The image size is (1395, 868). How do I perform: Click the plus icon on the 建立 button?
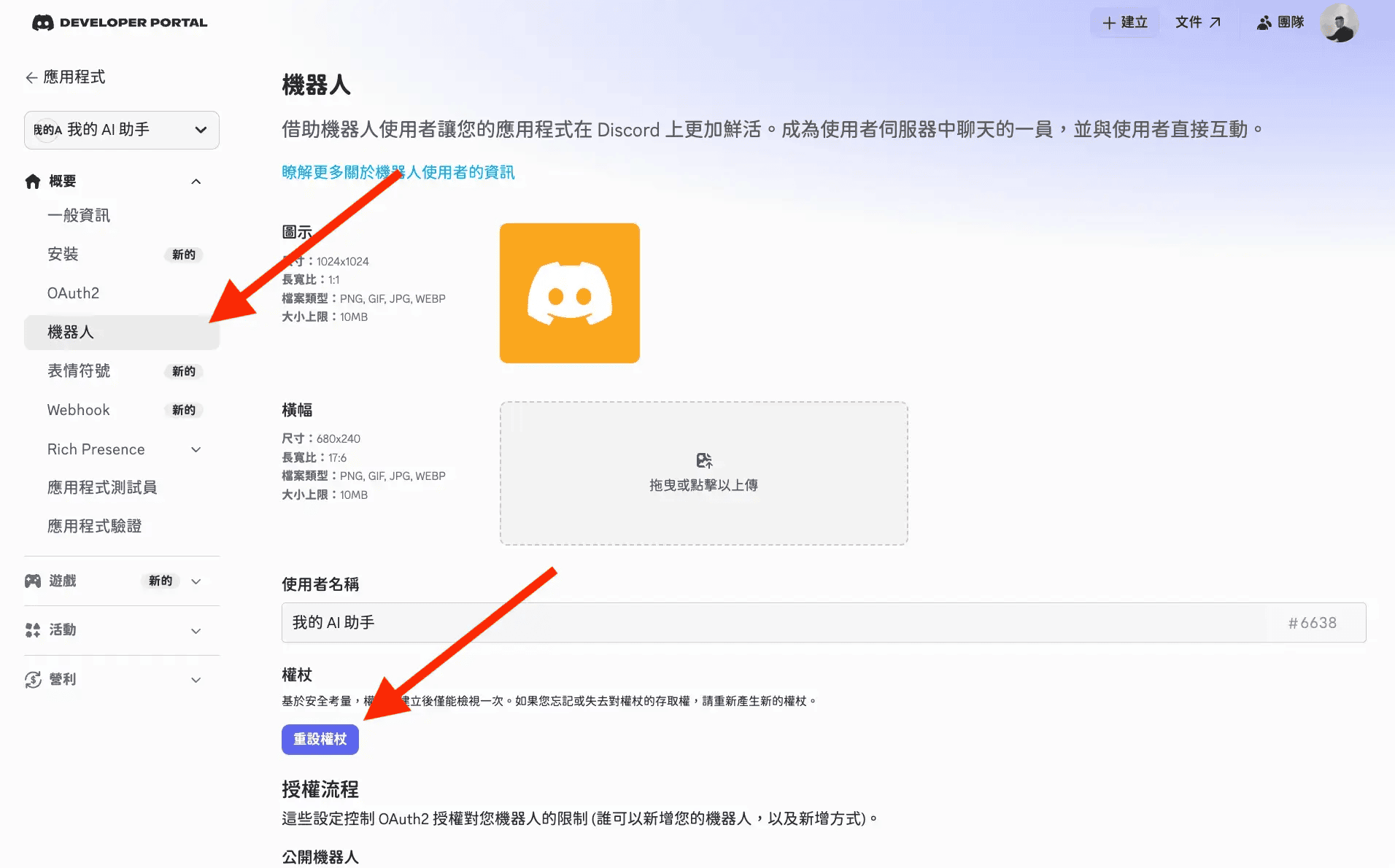[x=1109, y=23]
